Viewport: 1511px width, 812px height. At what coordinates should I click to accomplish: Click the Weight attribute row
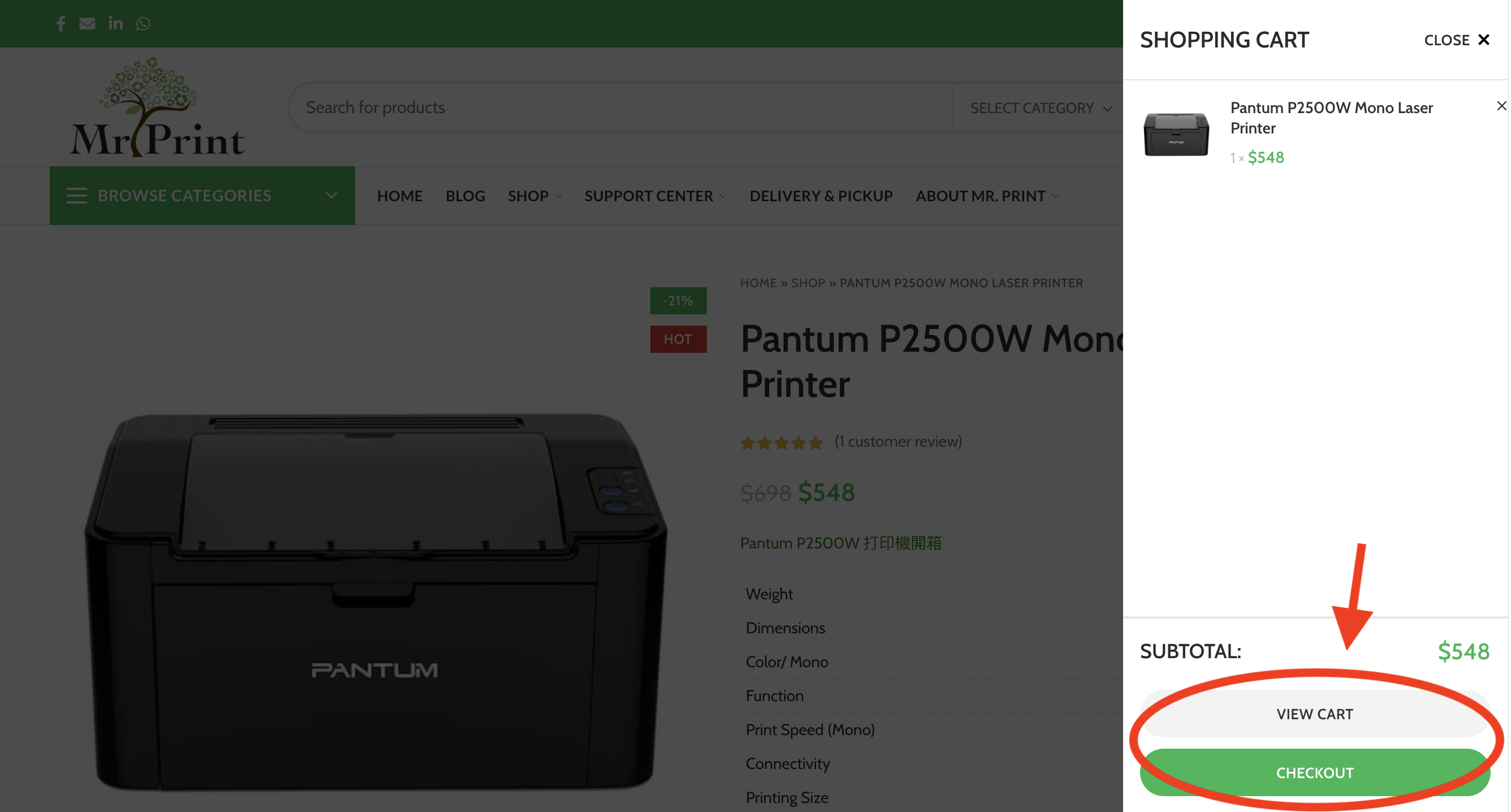(931, 594)
